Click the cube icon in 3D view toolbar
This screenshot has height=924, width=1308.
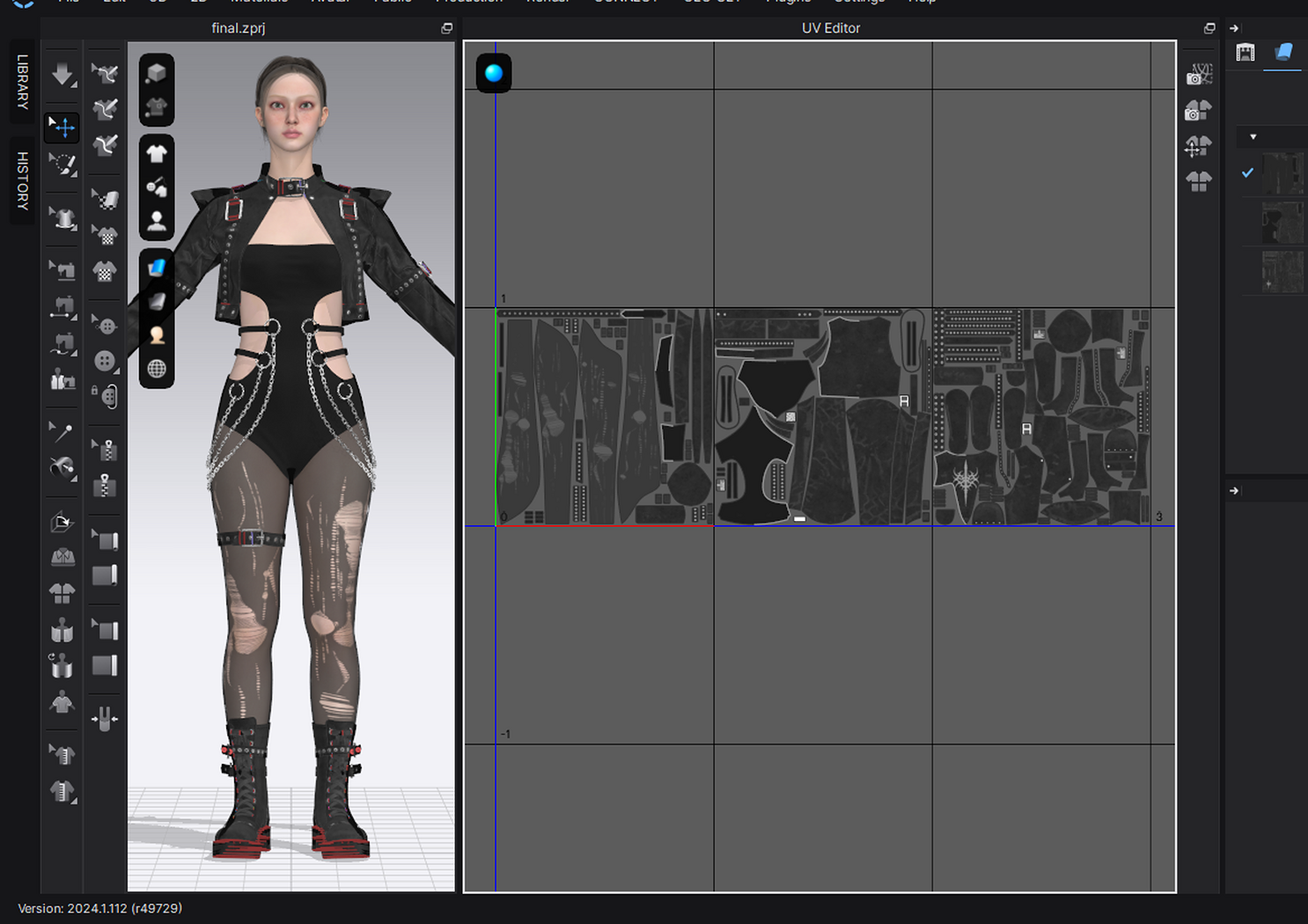pyautogui.click(x=157, y=73)
